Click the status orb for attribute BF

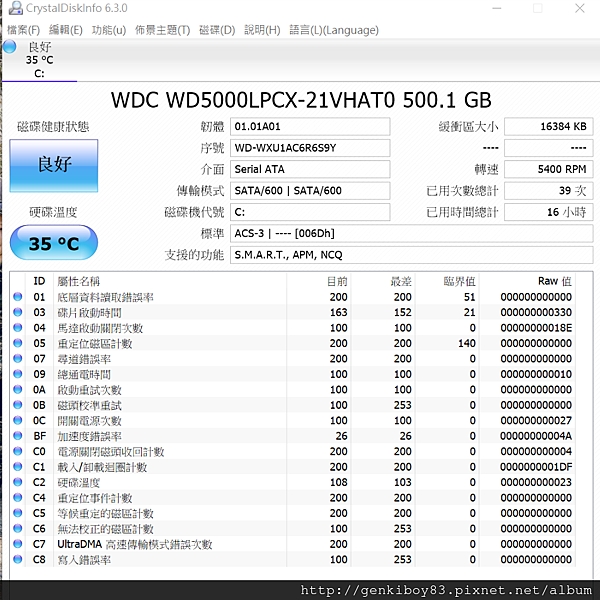(x=18, y=435)
